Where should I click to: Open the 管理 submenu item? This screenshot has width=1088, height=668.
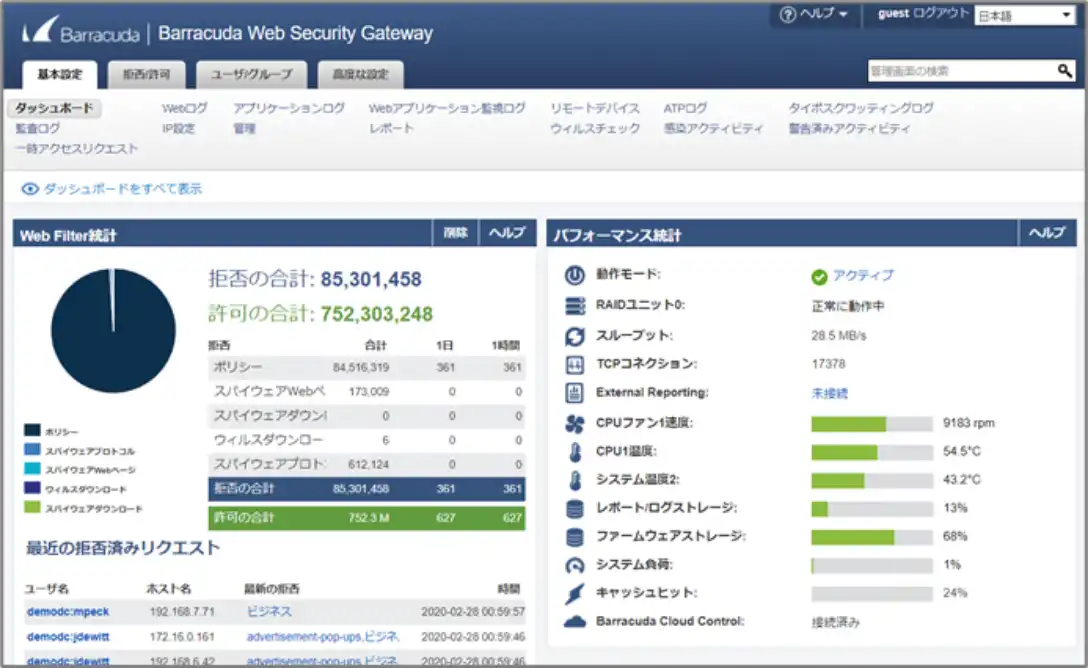244,128
